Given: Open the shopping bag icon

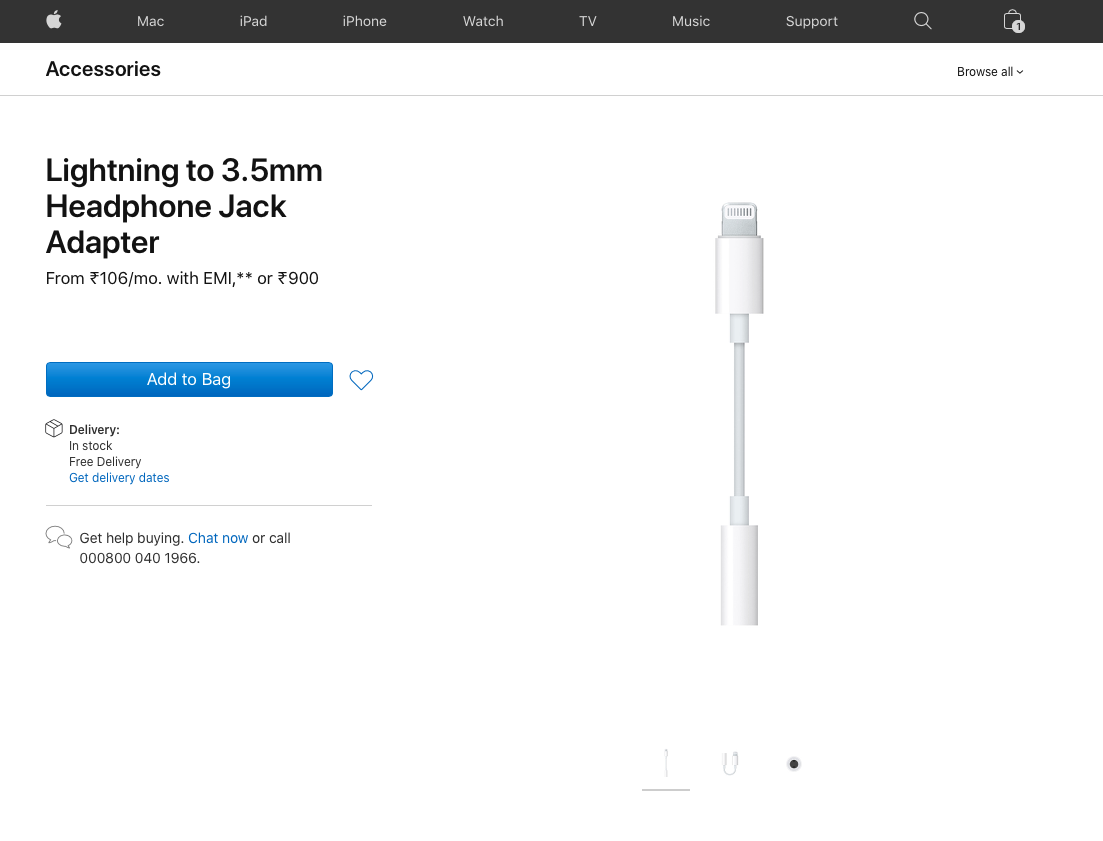Looking at the screenshot, I should (1013, 21).
